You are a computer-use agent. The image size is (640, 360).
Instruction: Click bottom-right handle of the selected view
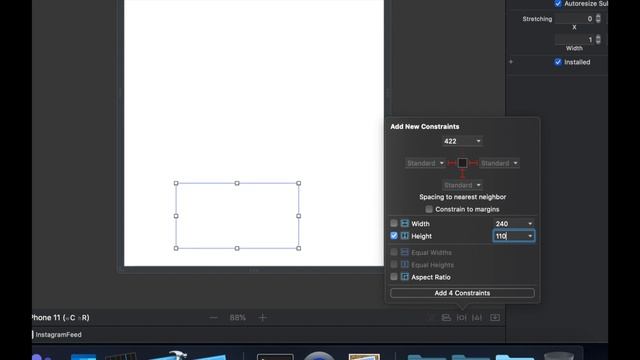[x=299, y=248]
